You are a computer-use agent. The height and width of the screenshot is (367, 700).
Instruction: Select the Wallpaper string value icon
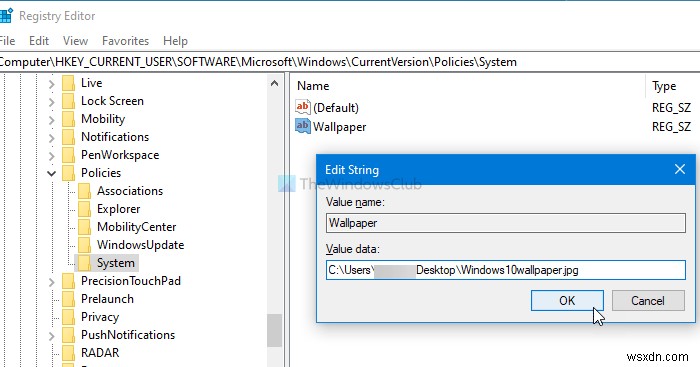302,126
